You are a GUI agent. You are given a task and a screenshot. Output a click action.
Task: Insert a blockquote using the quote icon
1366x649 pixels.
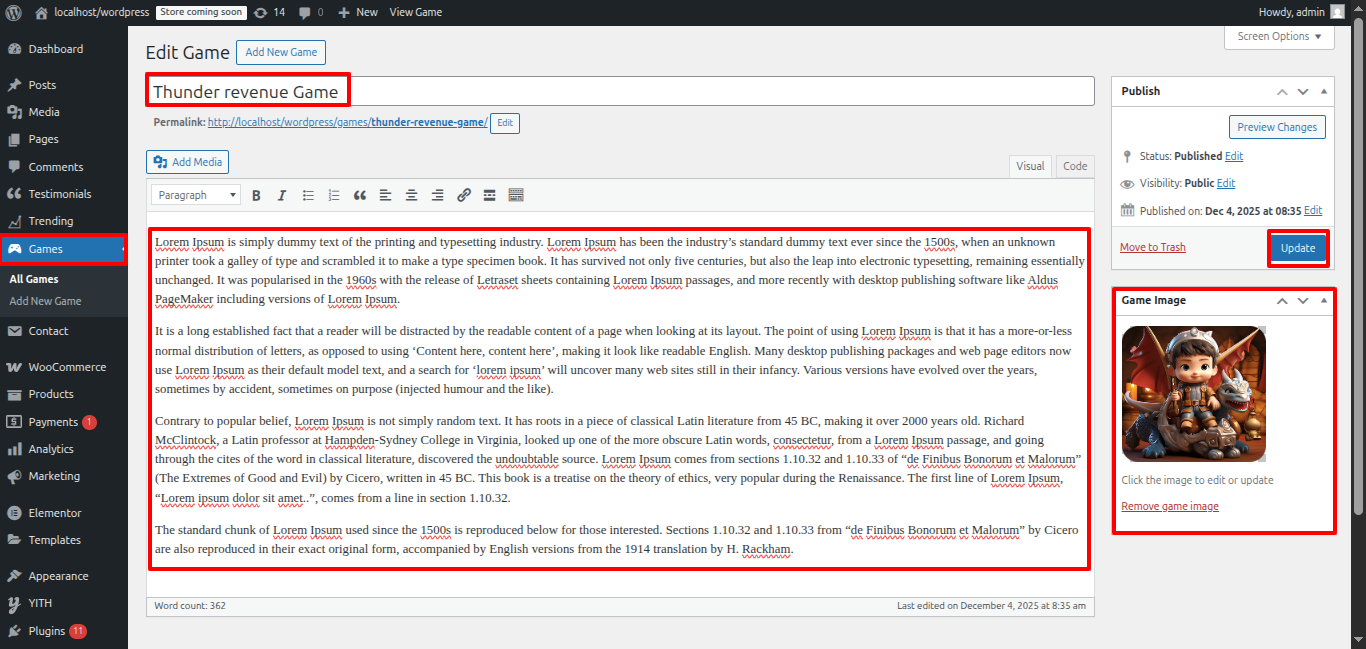[360, 195]
